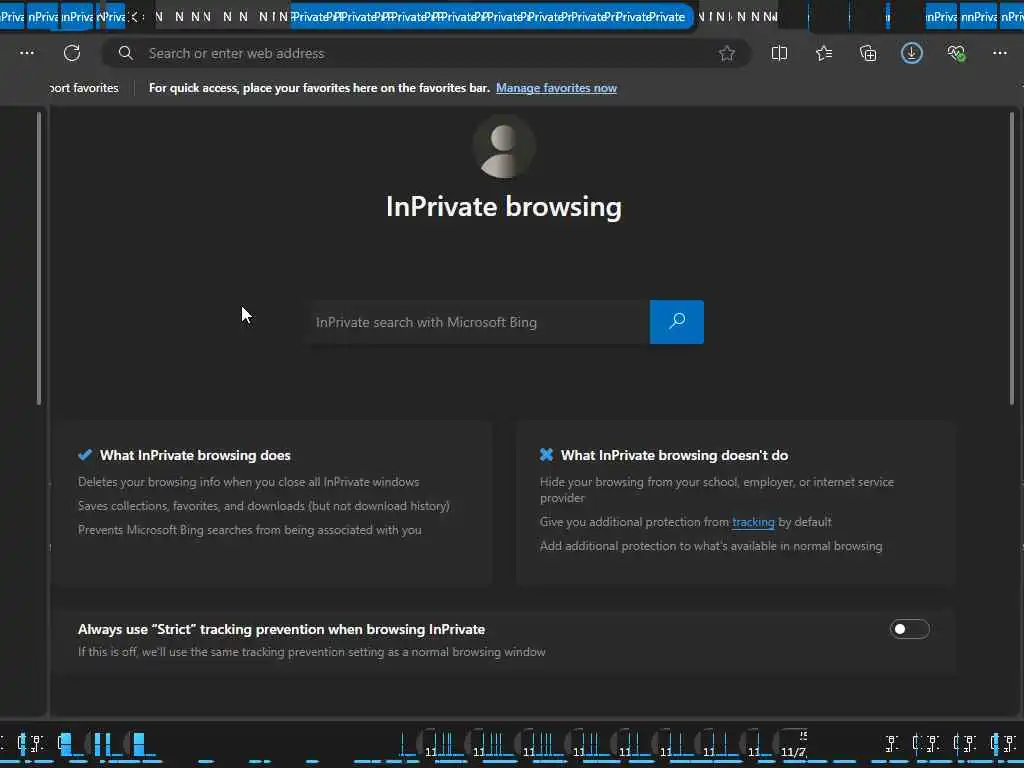Enable Strict tracking prevention toggle
This screenshot has height=768, width=1024.
tap(909, 629)
